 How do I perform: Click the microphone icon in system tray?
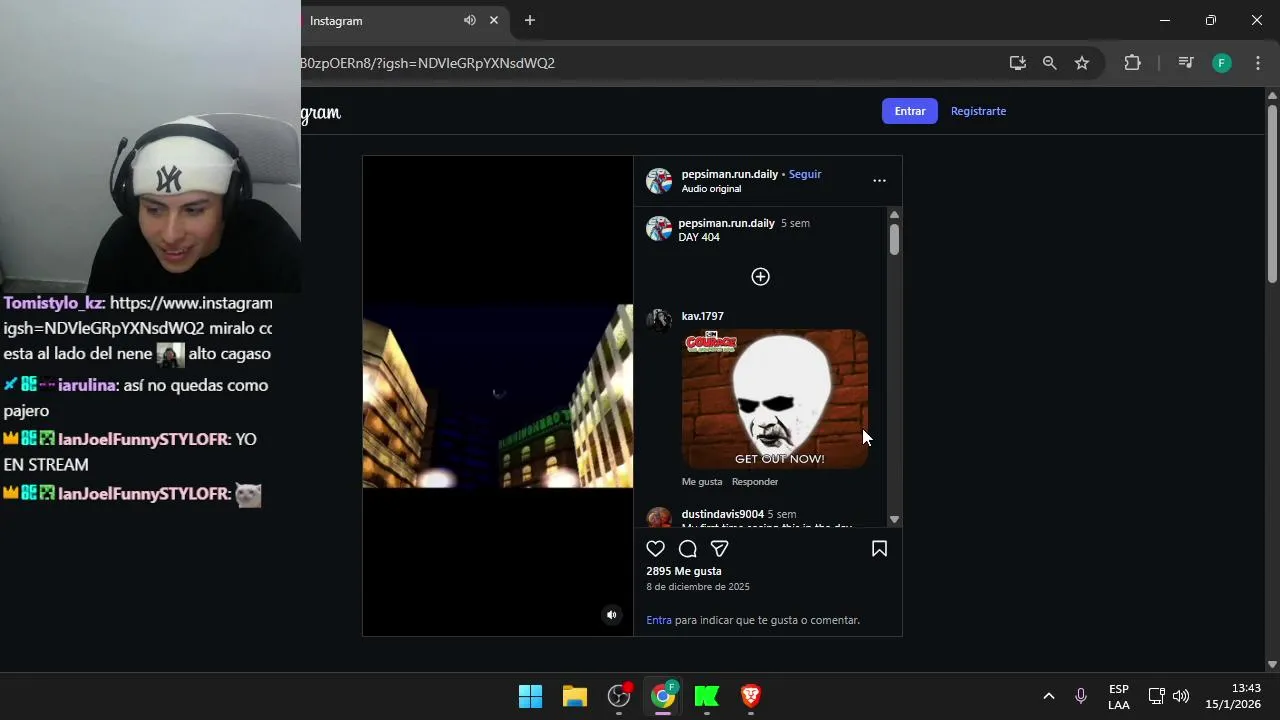[x=1081, y=696]
